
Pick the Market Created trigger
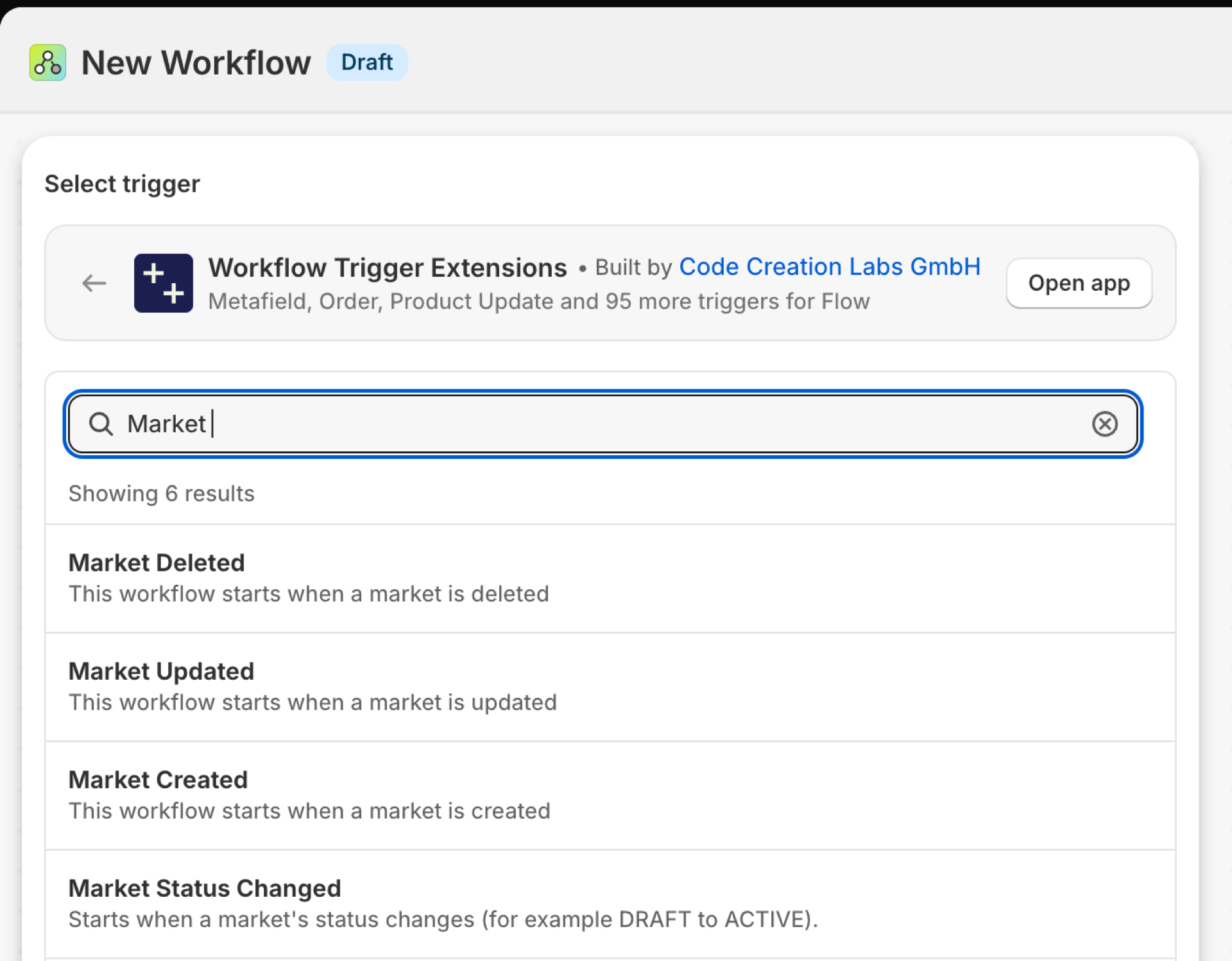point(610,795)
